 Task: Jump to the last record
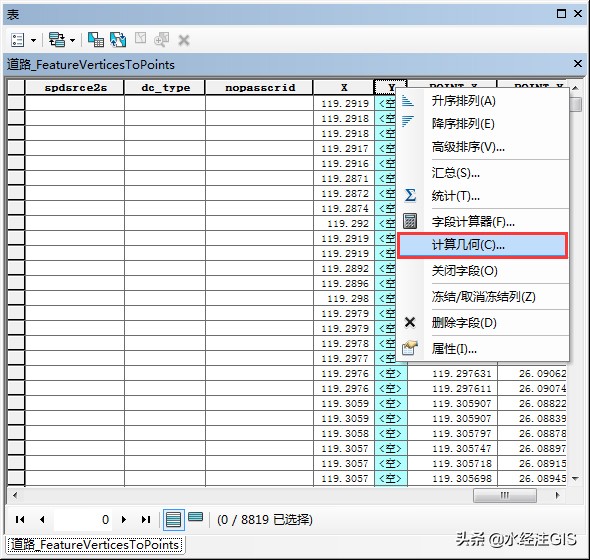[146, 520]
